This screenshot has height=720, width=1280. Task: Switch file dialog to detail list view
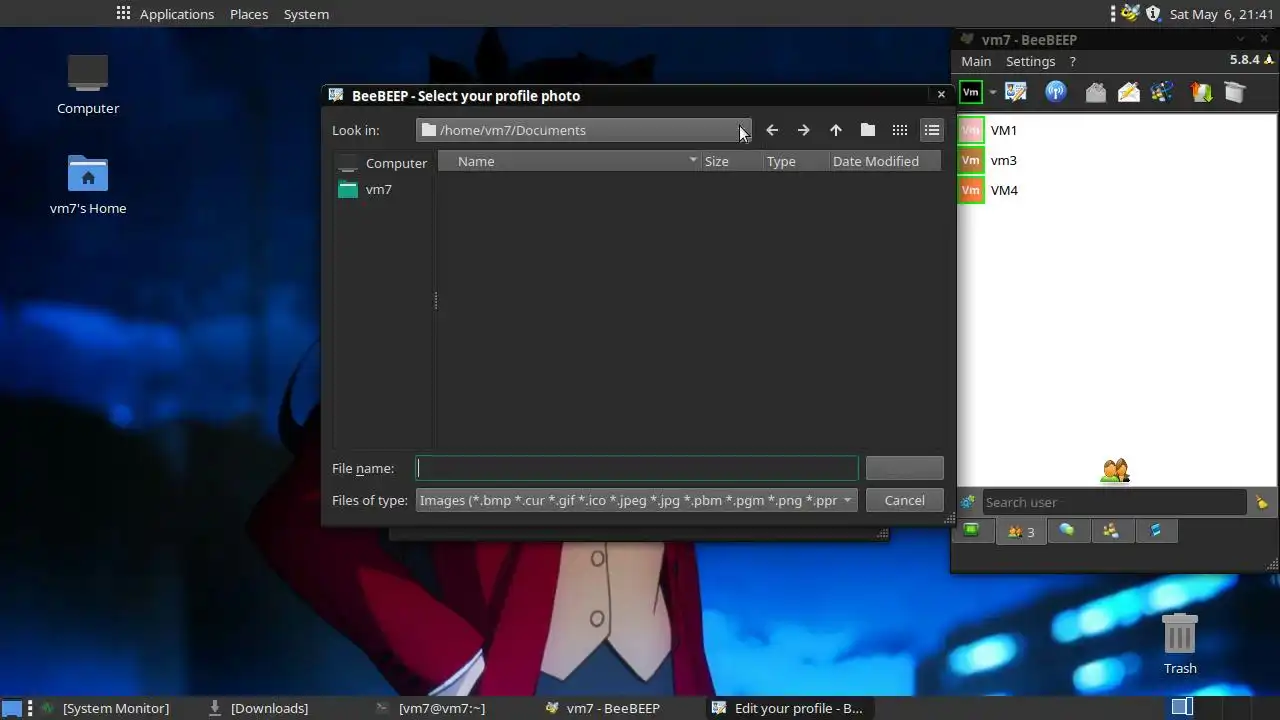click(932, 130)
